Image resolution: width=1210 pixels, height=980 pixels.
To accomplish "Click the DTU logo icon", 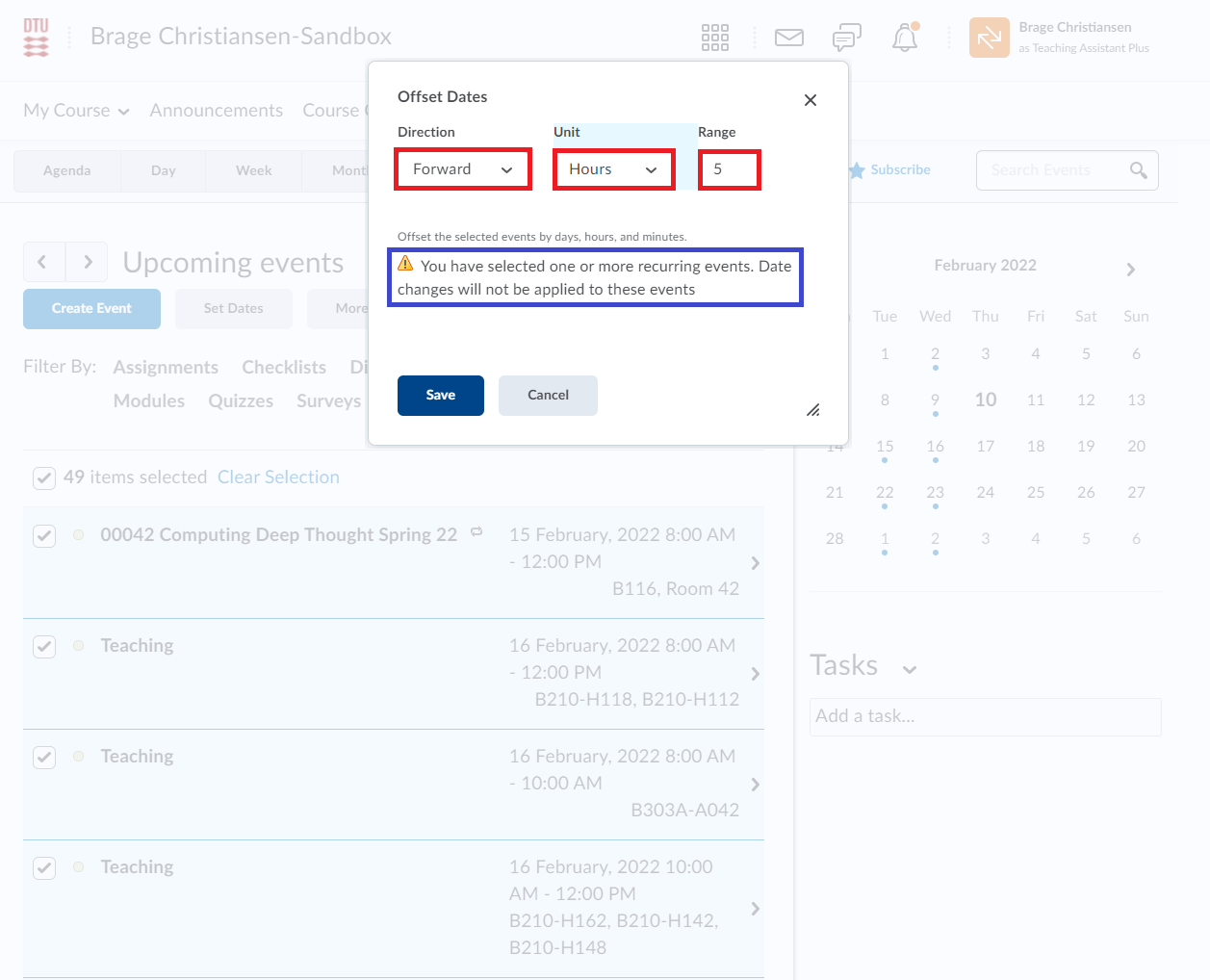I will coord(36,38).
